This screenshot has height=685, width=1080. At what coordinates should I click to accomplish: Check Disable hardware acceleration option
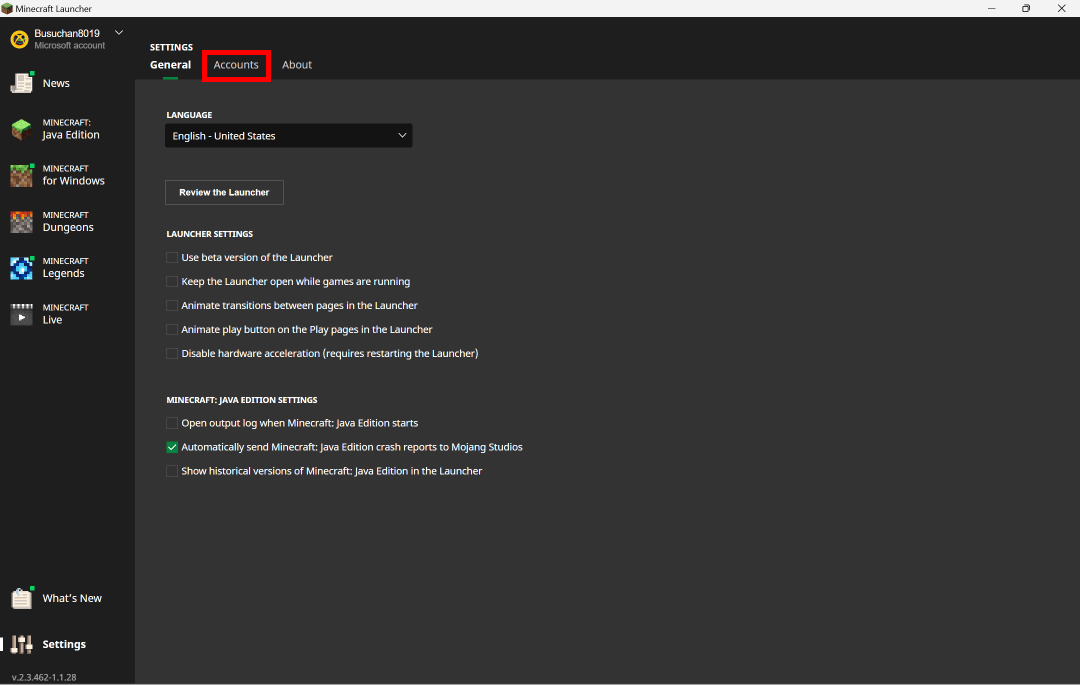point(172,354)
